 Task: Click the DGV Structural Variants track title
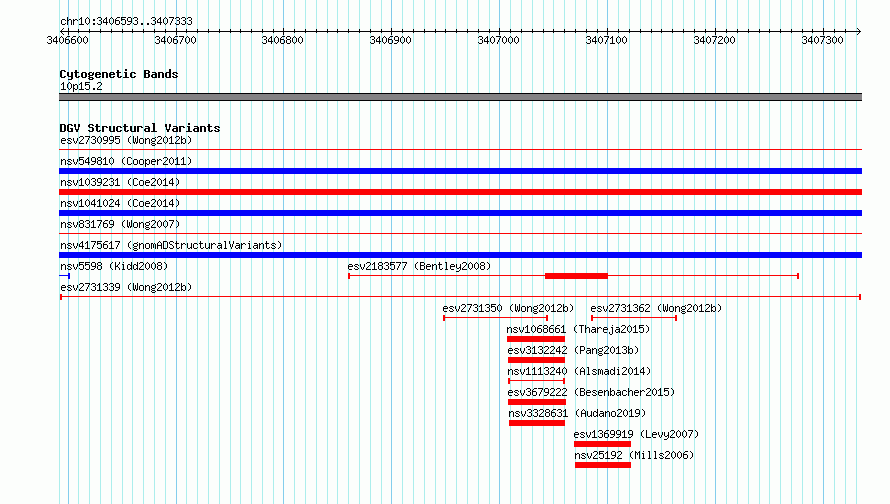[140, 128]
